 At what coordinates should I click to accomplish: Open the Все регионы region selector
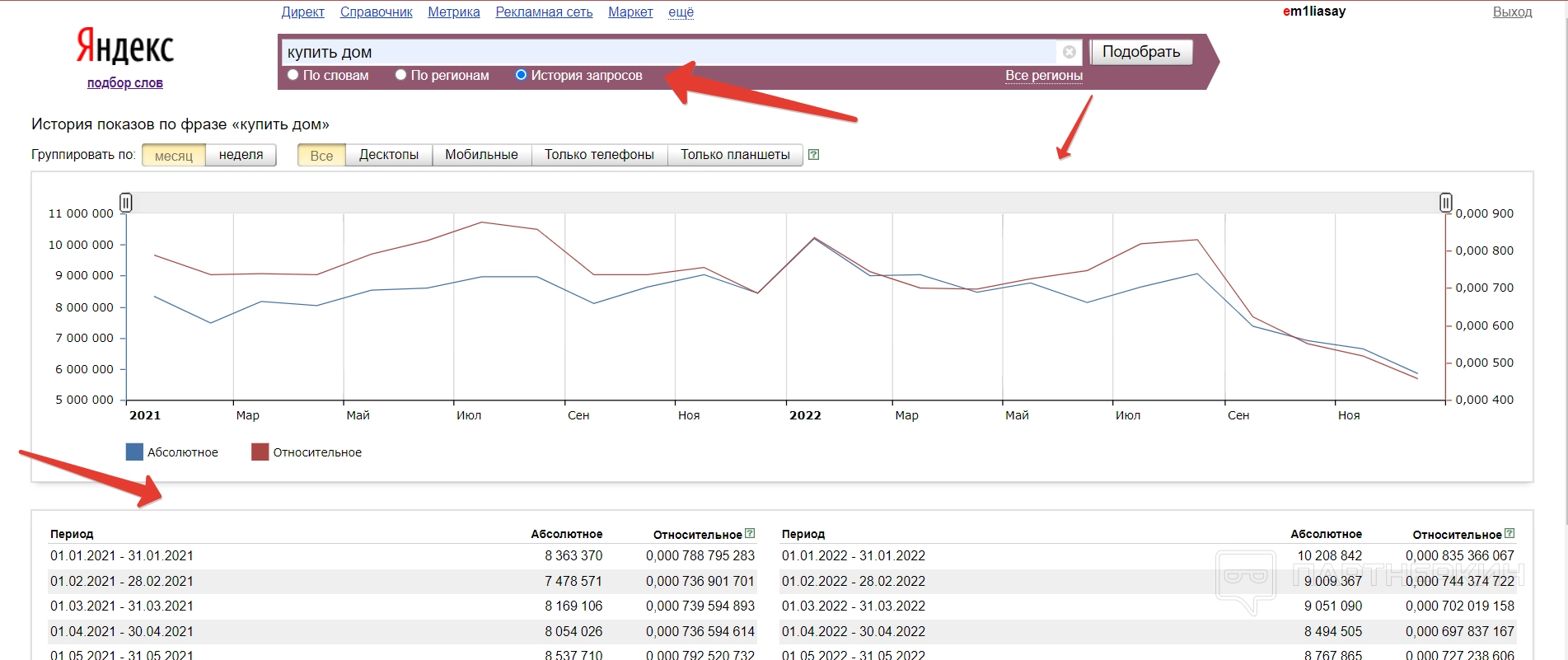[x=1043, y=75]
